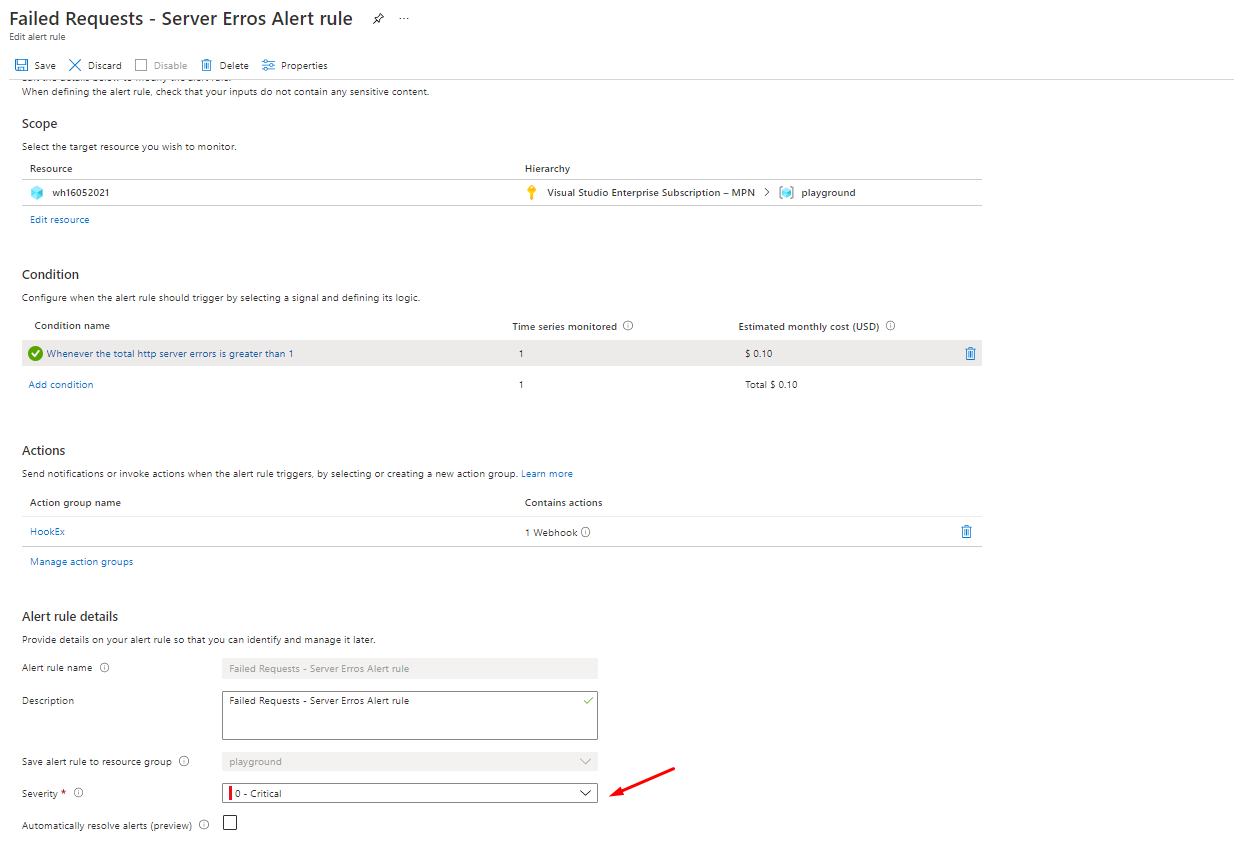Screen dimensions: 1234x862
Task: Show info for Automatically resolve alerts
Action: [204, 825]
